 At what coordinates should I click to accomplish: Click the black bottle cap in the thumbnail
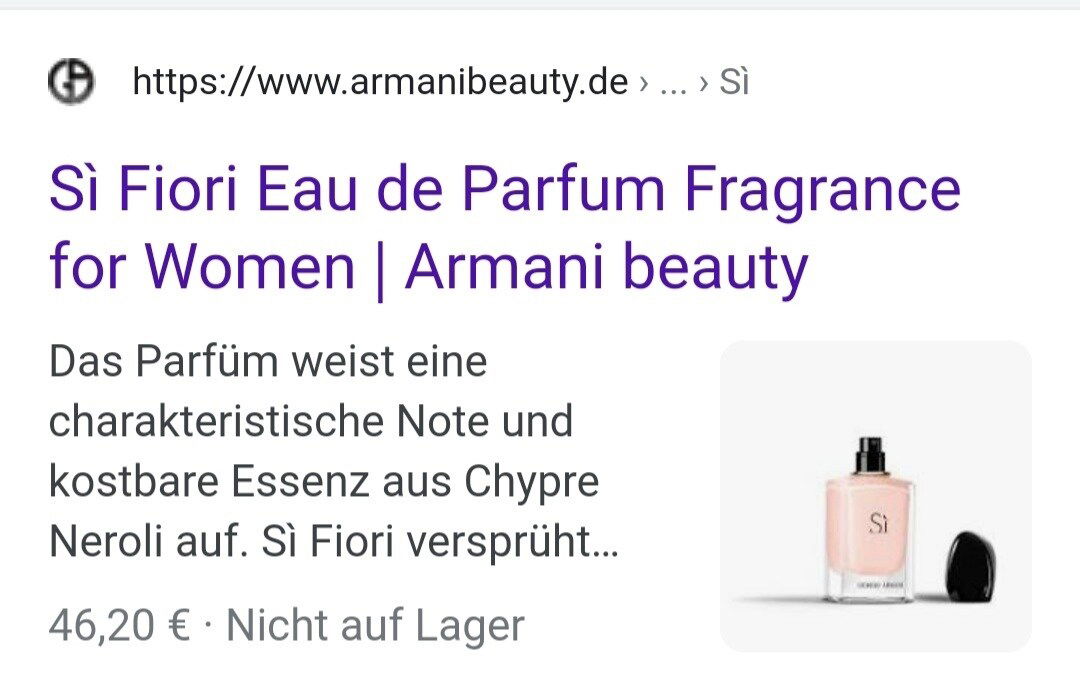point(971,566)
